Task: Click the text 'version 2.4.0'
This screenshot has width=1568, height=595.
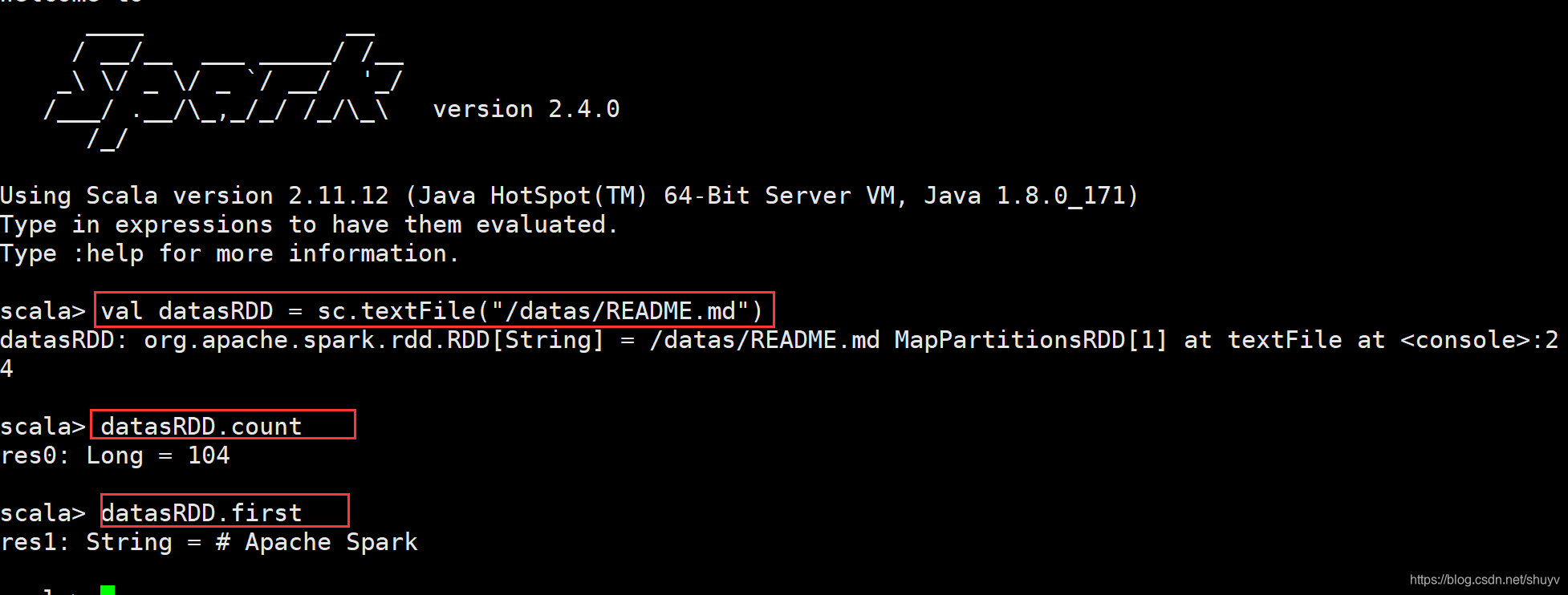Action: point(526,109)
